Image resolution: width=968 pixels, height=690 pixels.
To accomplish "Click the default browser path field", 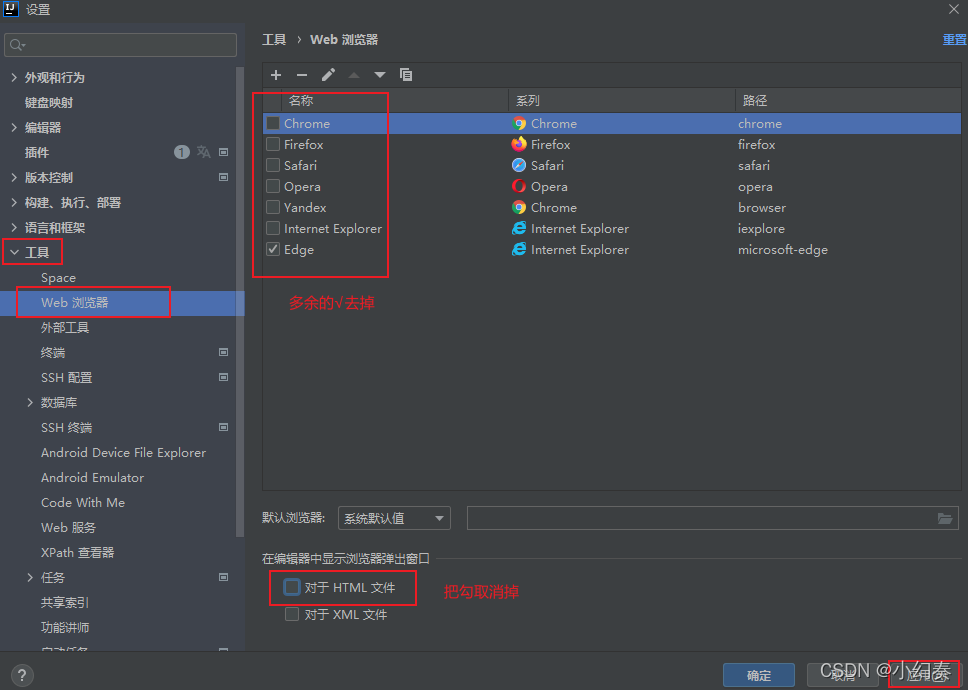I will point(712,518).
